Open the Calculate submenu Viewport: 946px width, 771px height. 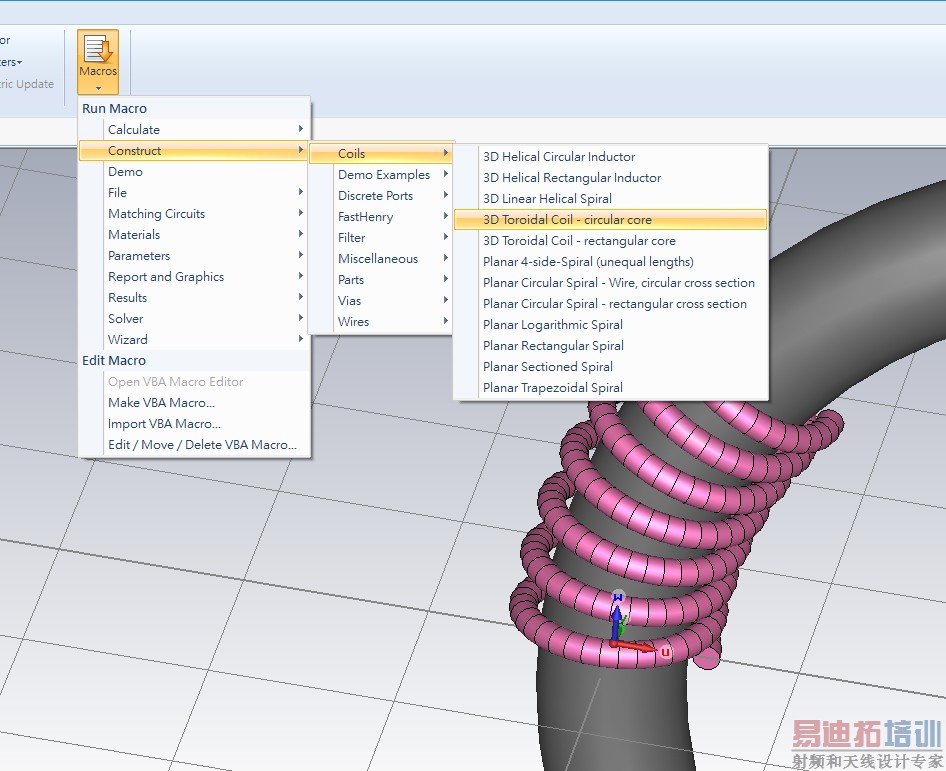pyautogui.click(x=194, y=130)
